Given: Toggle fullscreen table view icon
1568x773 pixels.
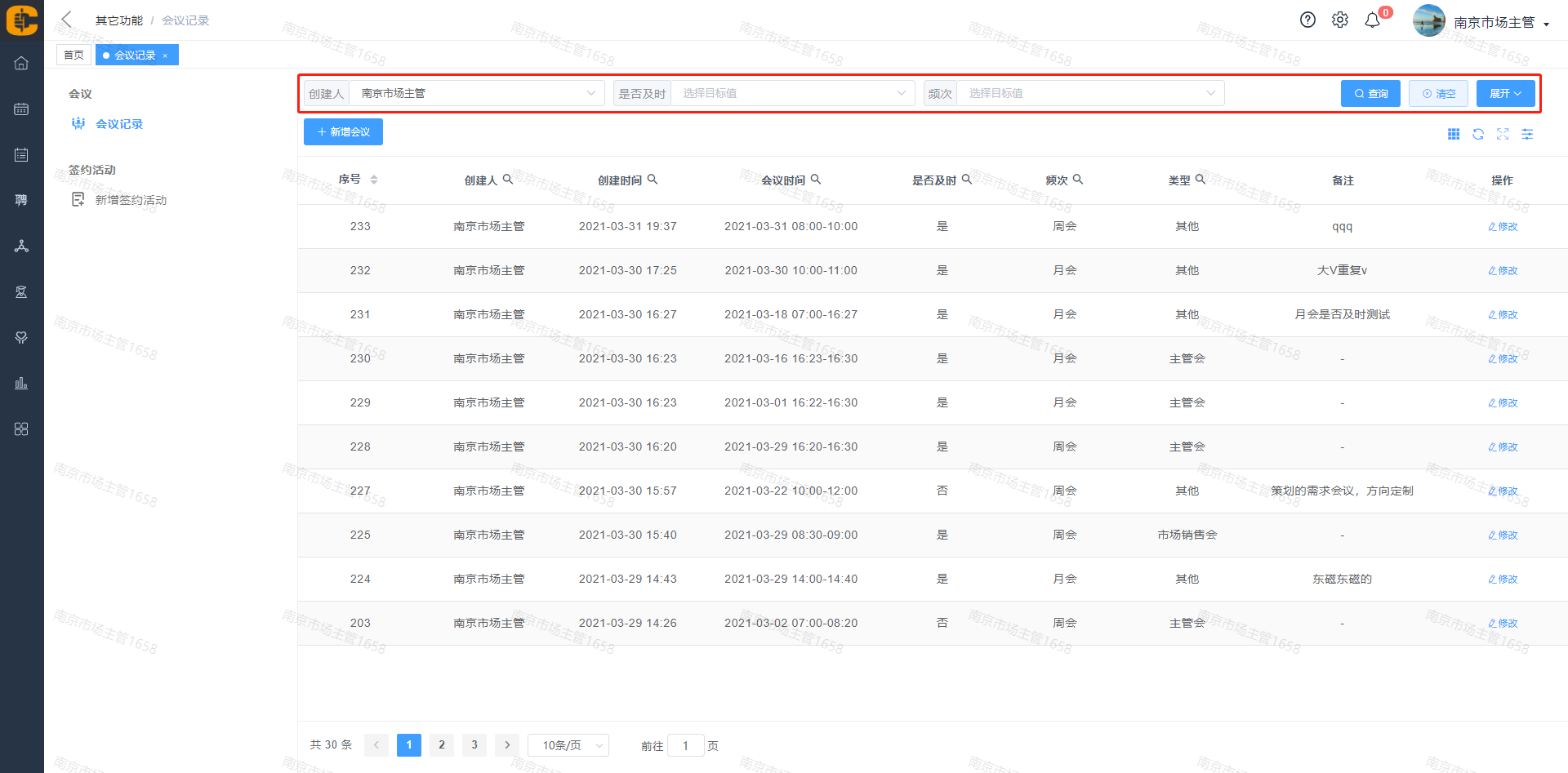Looking at the screenshot, I should [x=1502, y=134].
